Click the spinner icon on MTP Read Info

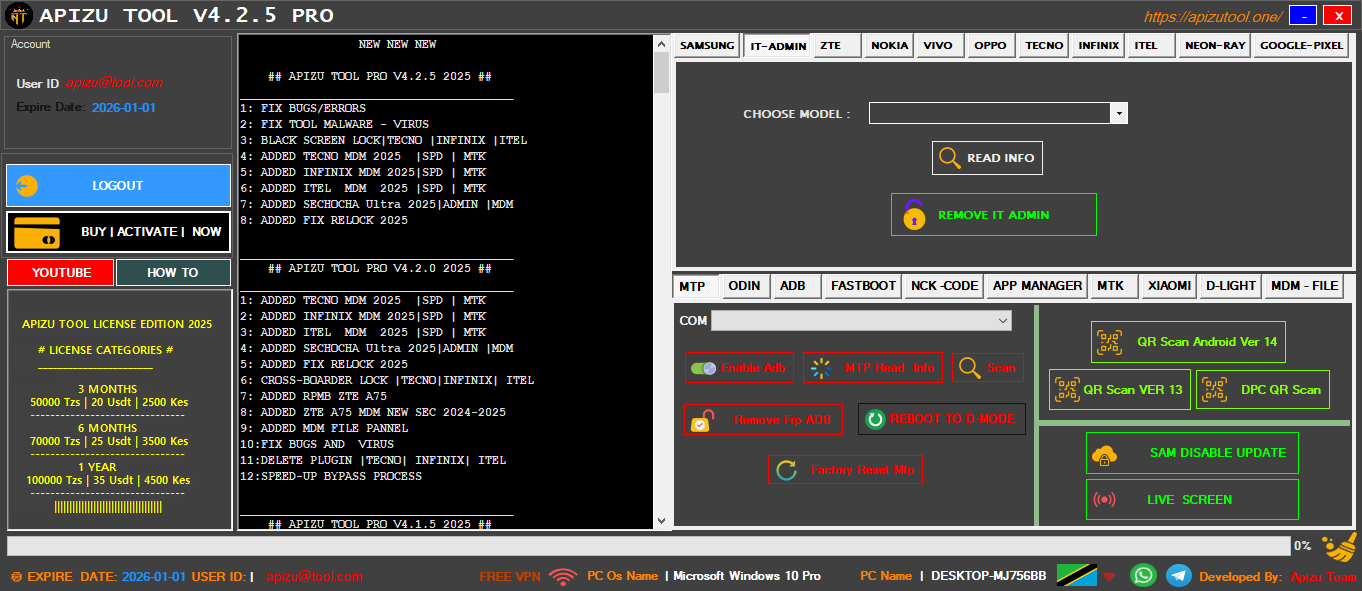tap(821, 368)
